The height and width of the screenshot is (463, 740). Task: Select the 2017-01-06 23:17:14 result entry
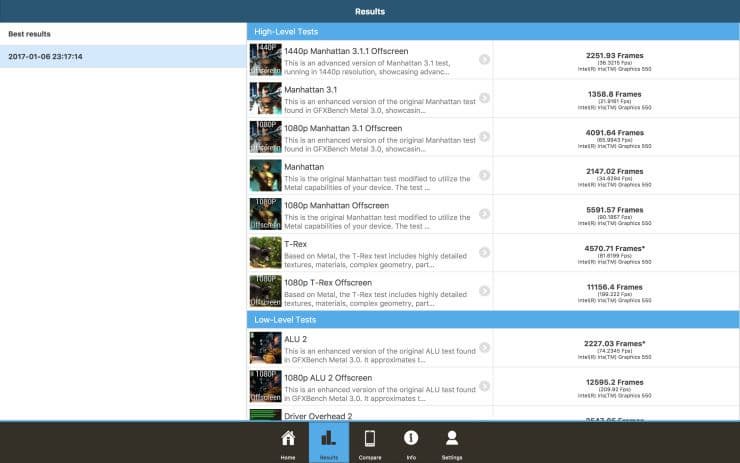[123, 56]
